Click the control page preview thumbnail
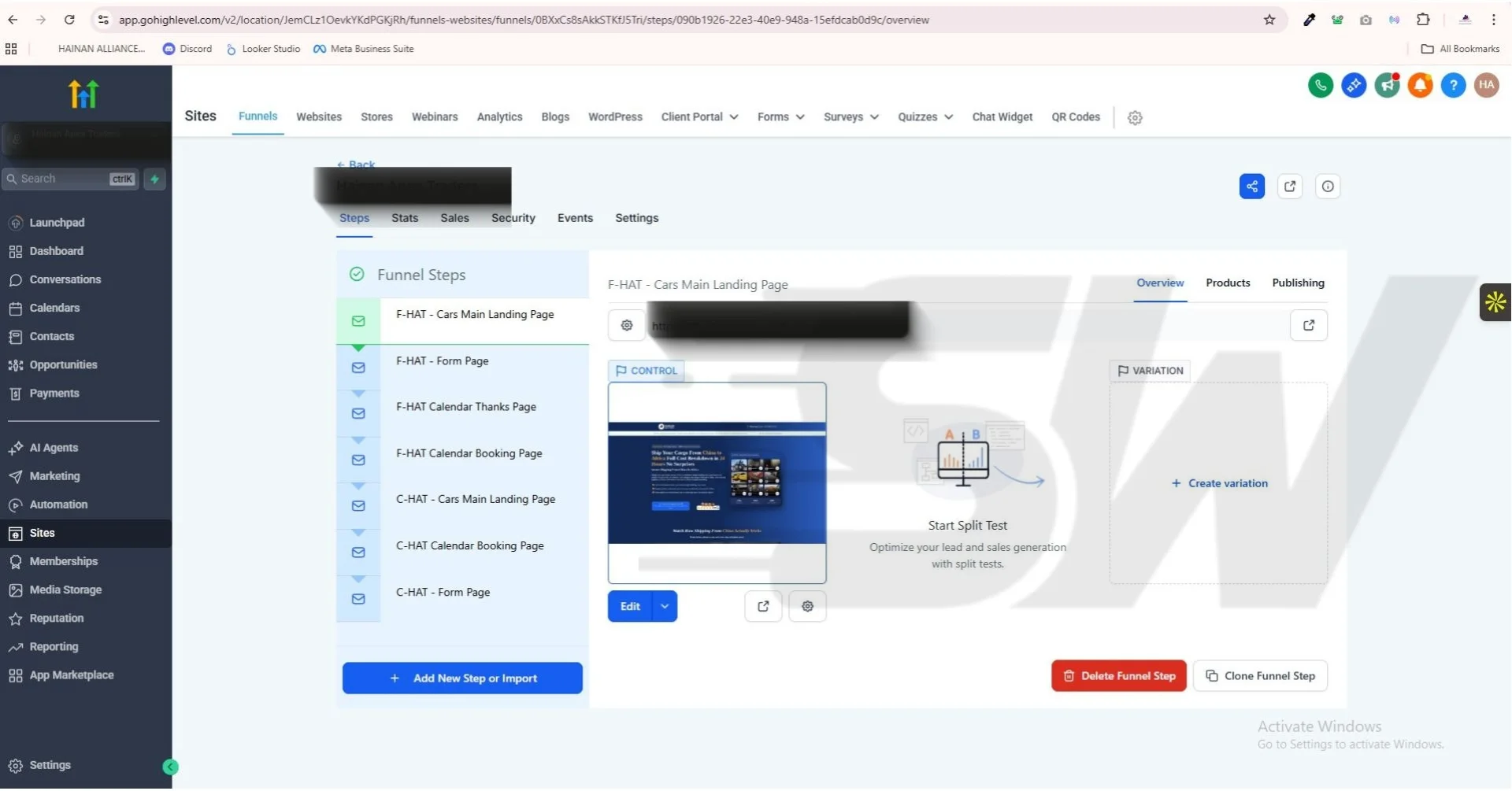 pos(717,482)
